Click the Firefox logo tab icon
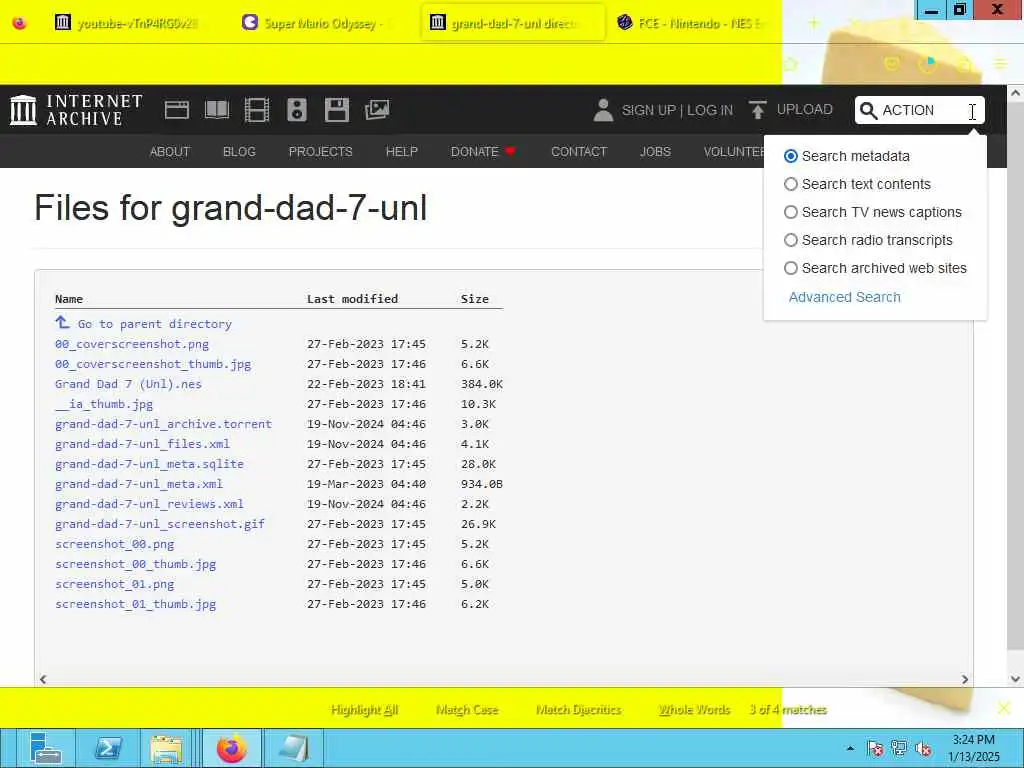The height and width of the screenshot is (768, 1024). click(x=20, y=24)
